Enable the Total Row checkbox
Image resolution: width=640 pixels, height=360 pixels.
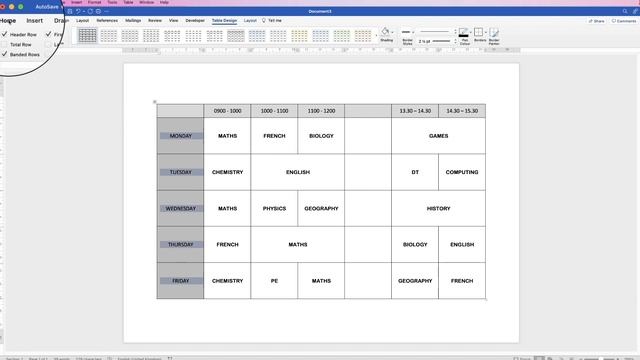coord(5,44)
